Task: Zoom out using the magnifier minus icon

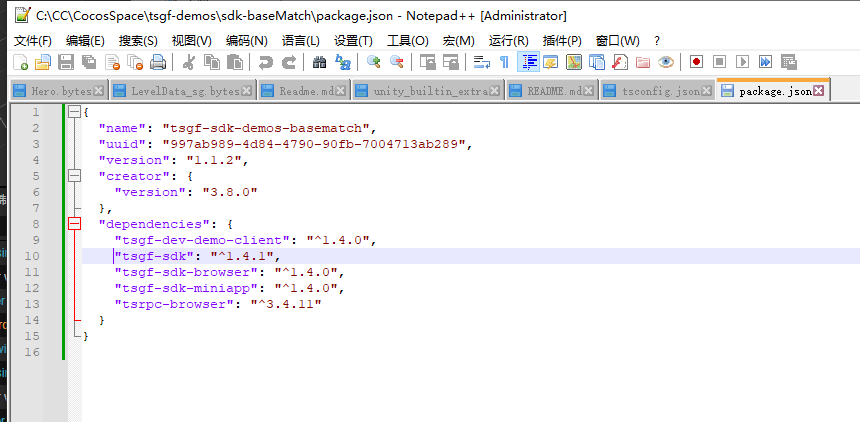Action: (397, 62)
